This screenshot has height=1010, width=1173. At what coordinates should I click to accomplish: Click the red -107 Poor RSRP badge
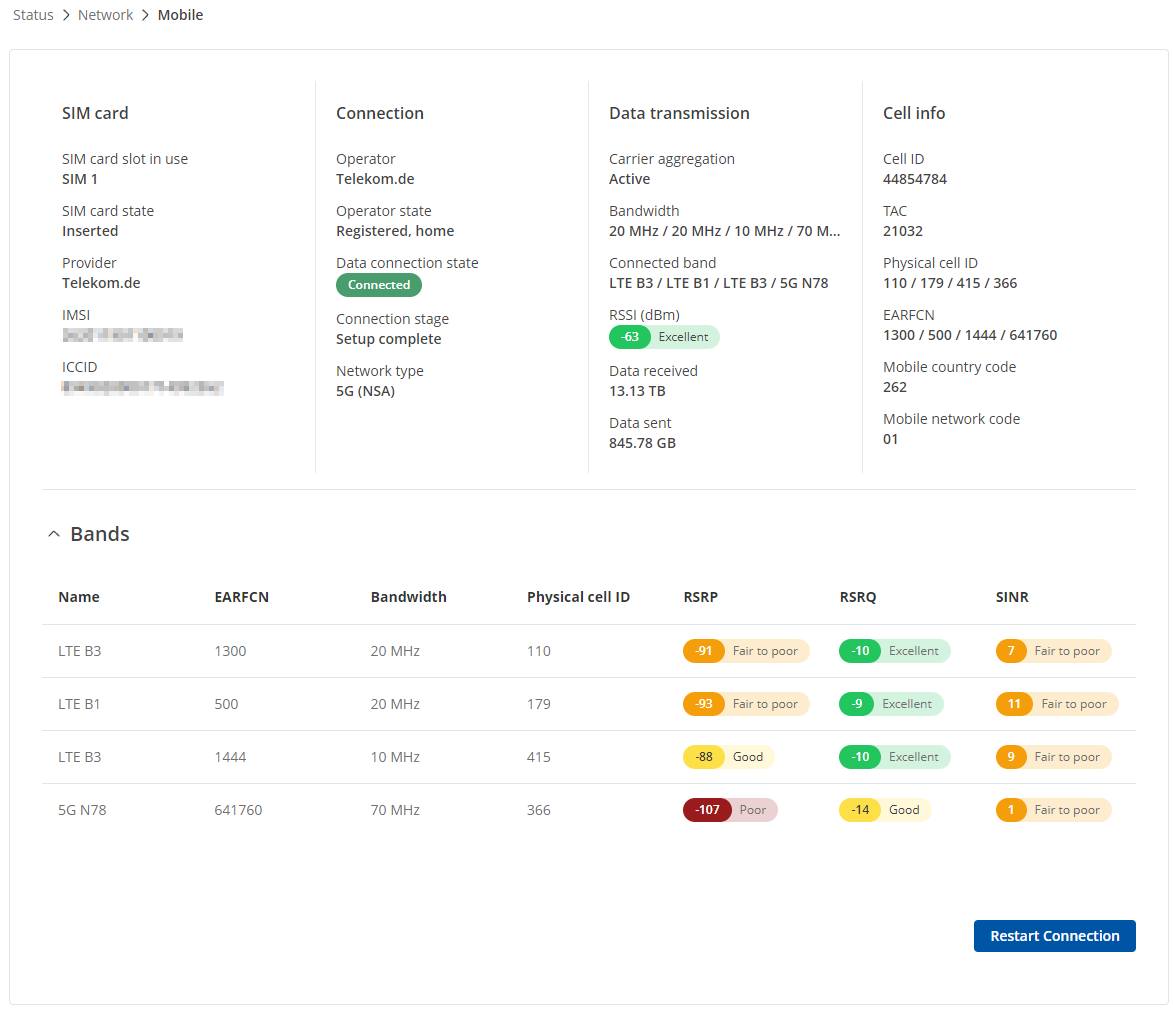pyautogui.click(x=729, y=810)
